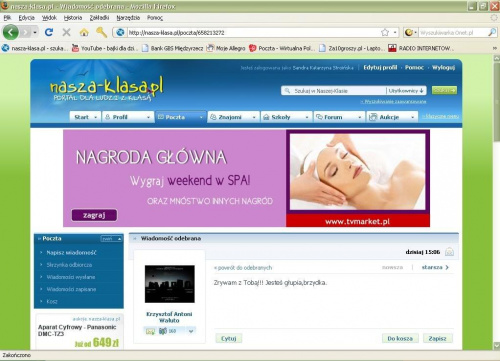Screen dimensions: 500x361
Task: Expand the dropdown arrow under sender profile
Action: coord(191,331)
